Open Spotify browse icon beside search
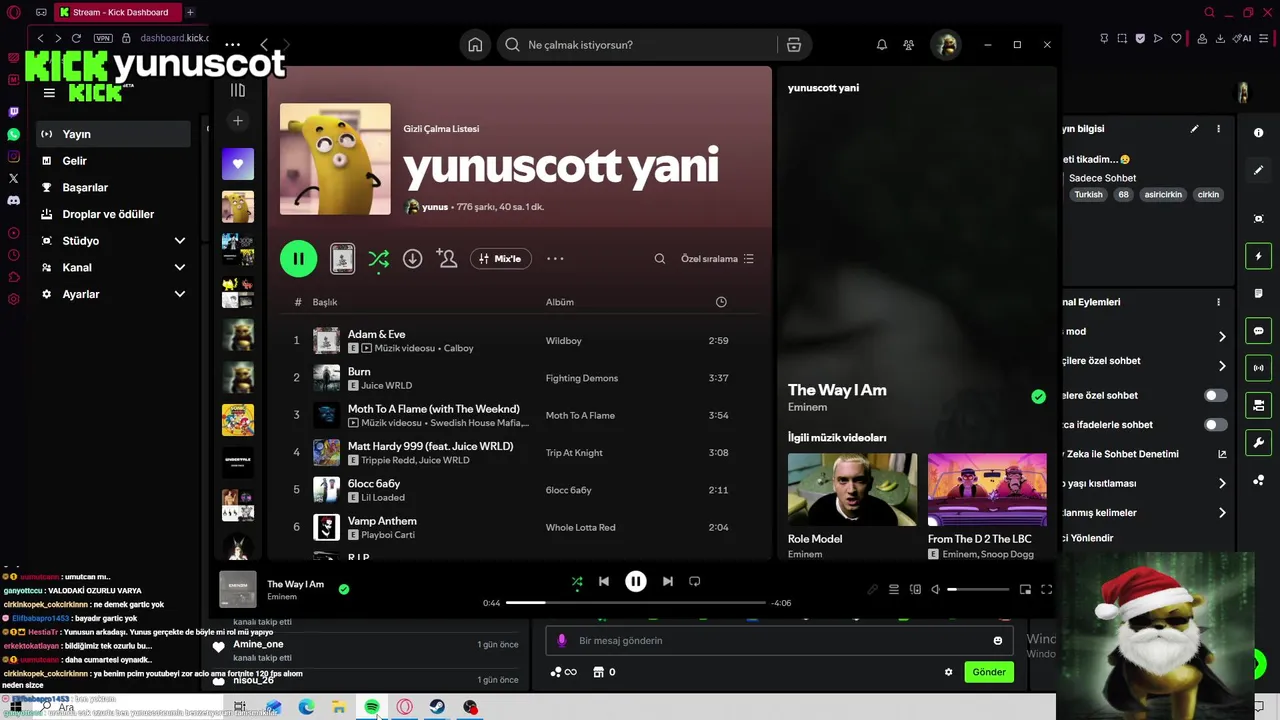The image size is (1280, 720). [x=794, y=45]
